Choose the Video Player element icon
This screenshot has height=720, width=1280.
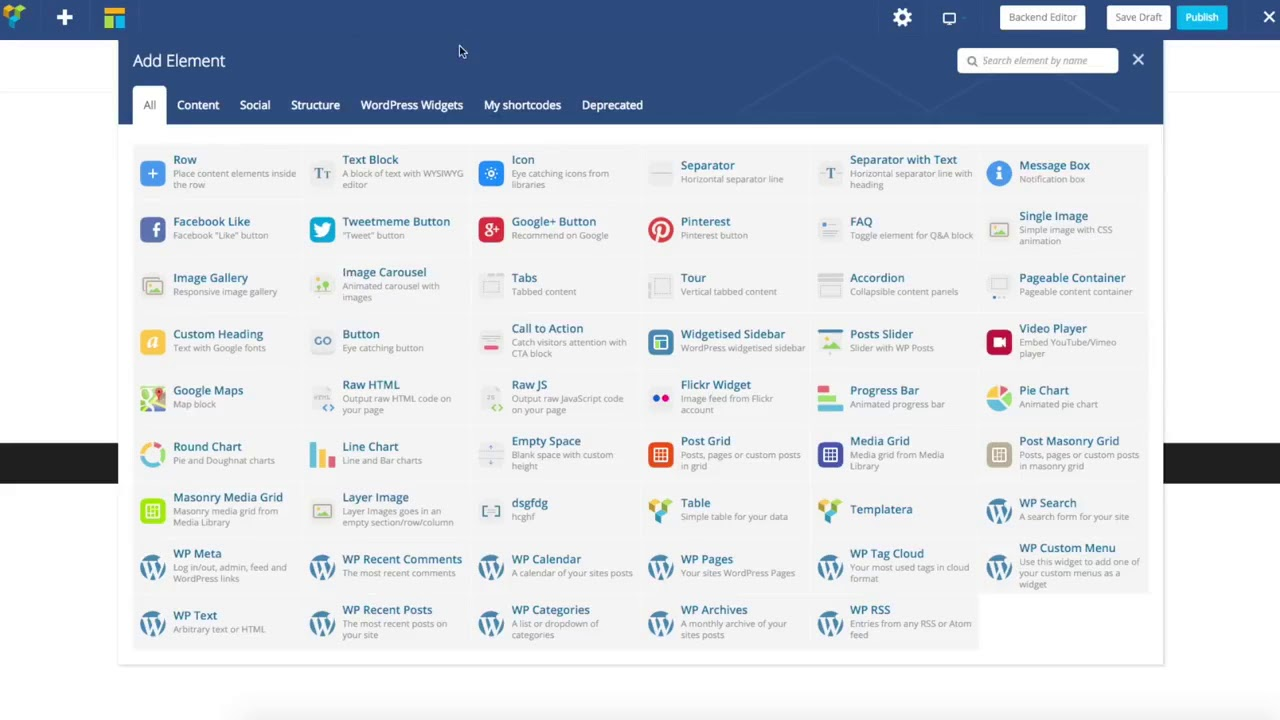[998, 342]
